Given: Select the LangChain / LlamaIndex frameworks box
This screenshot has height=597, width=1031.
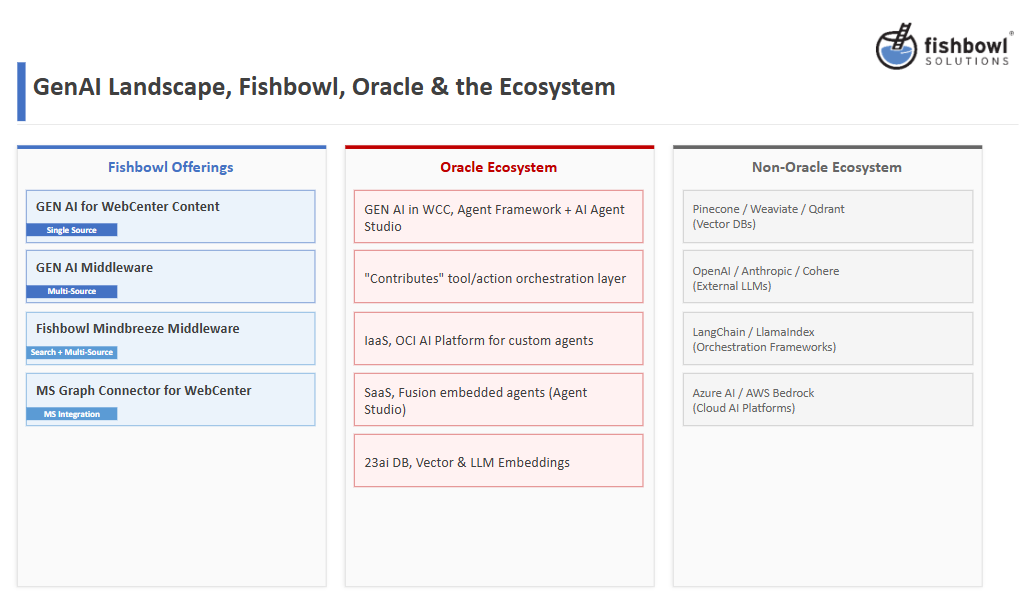Looking at the screenshot, I should coord(827,339).
